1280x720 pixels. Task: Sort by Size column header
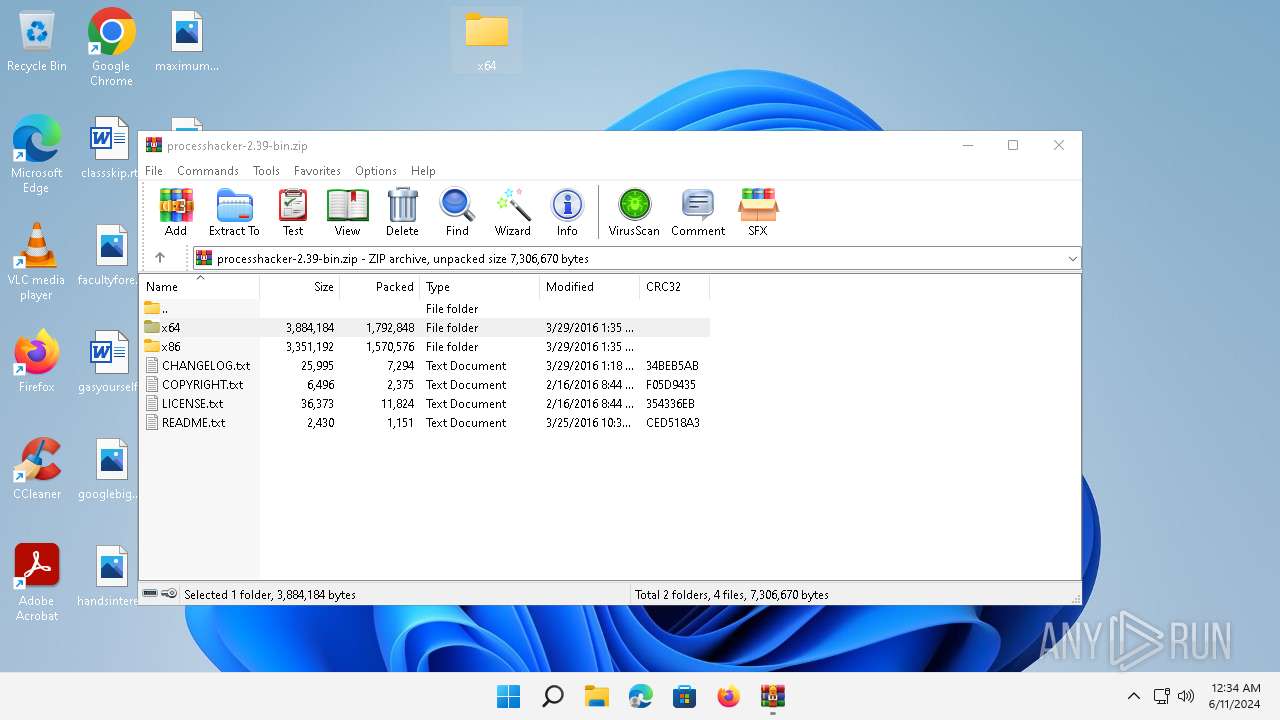(300, 287)
